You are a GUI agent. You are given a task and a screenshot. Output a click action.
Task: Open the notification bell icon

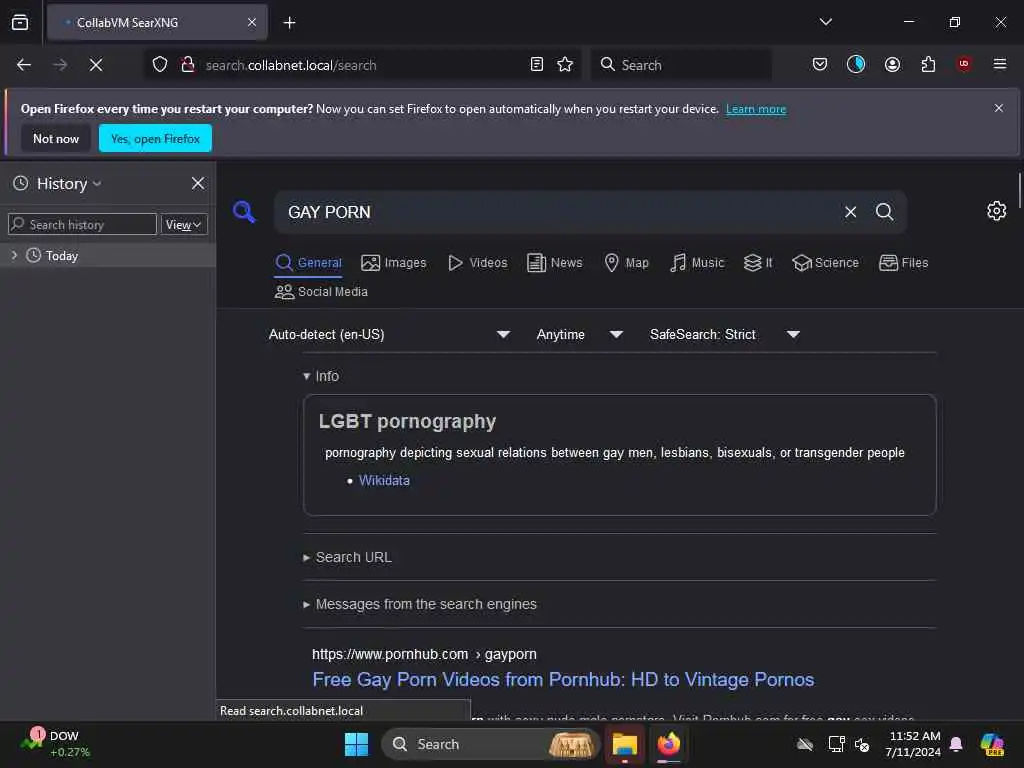pos(956,744)
